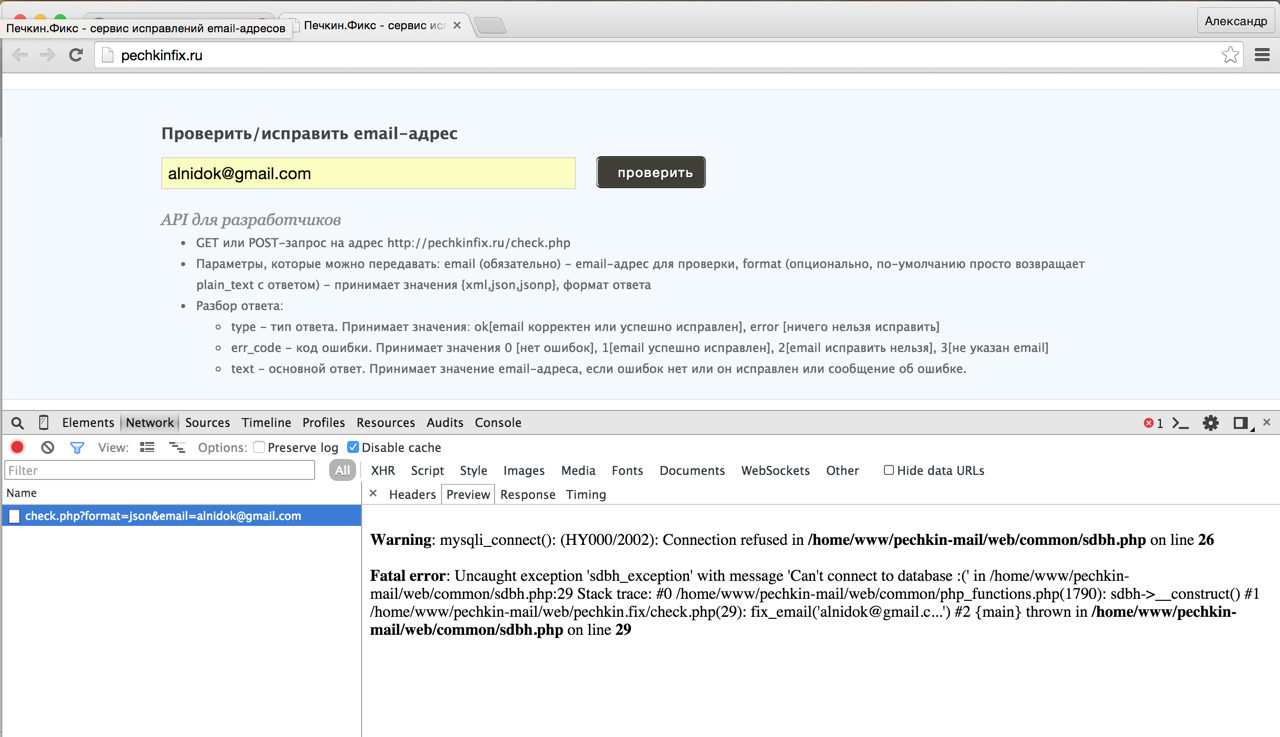Screen dimensions: 1280x737
Task: Go back to previous page
Action: pos(20,55)
